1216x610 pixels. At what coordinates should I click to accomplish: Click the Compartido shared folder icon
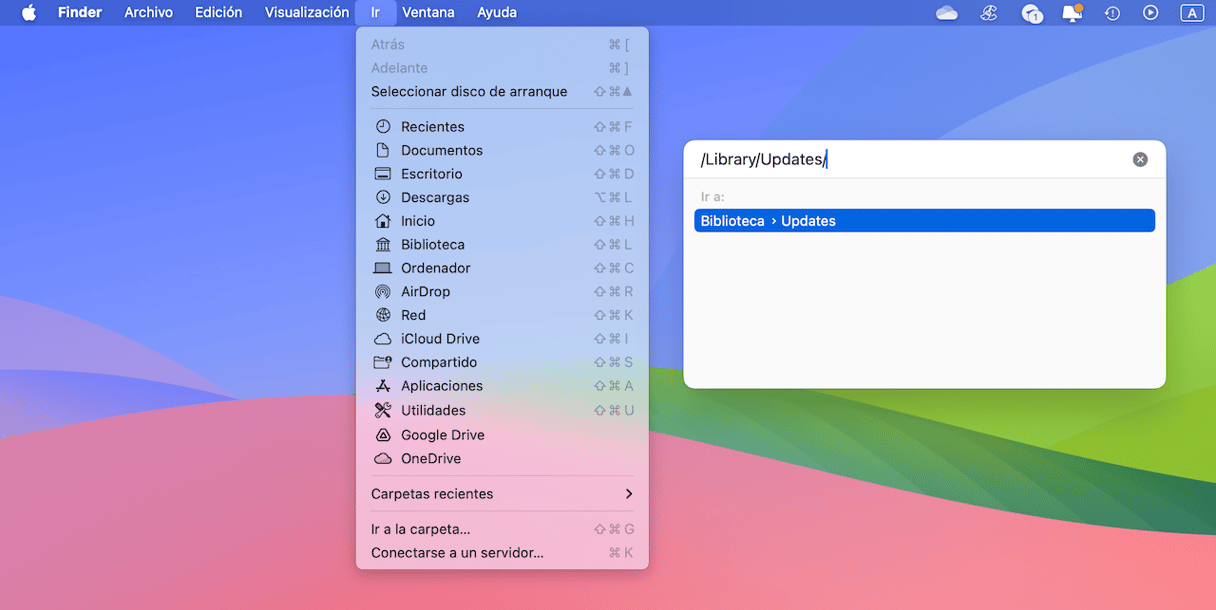(382, 362)
